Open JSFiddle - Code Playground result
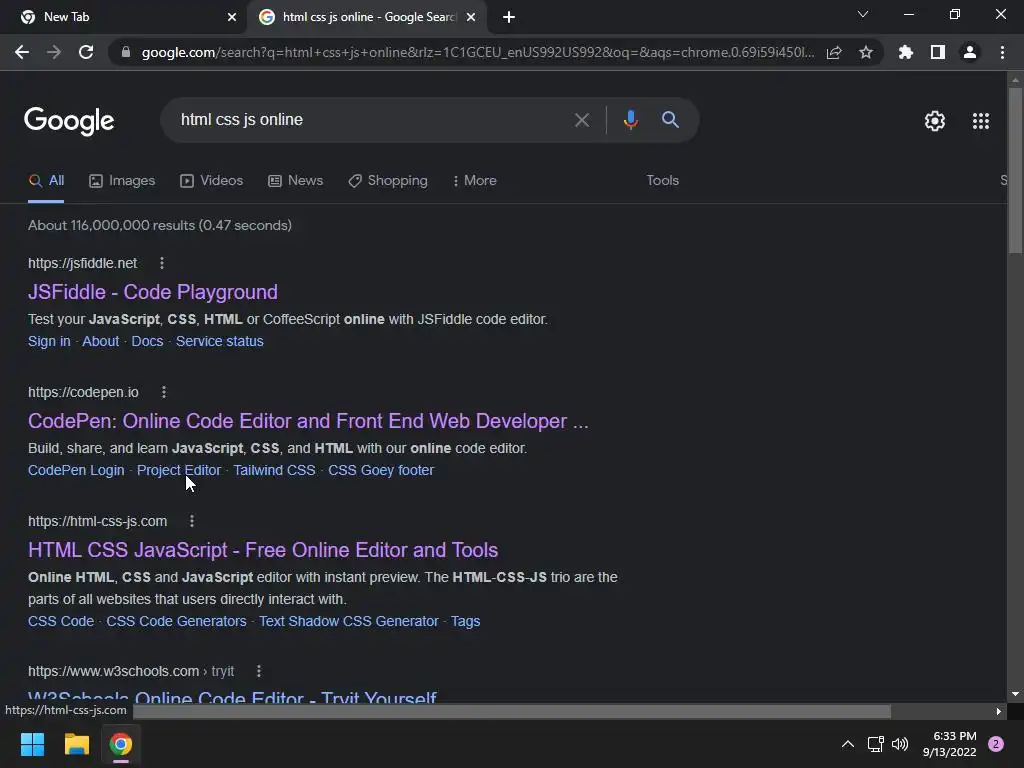 (x=153, y=292)
